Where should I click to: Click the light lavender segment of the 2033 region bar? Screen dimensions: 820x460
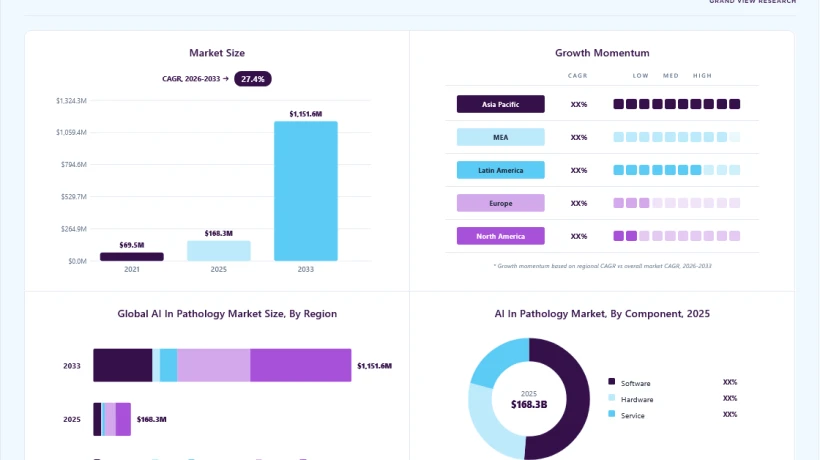[x=213, y=365]
